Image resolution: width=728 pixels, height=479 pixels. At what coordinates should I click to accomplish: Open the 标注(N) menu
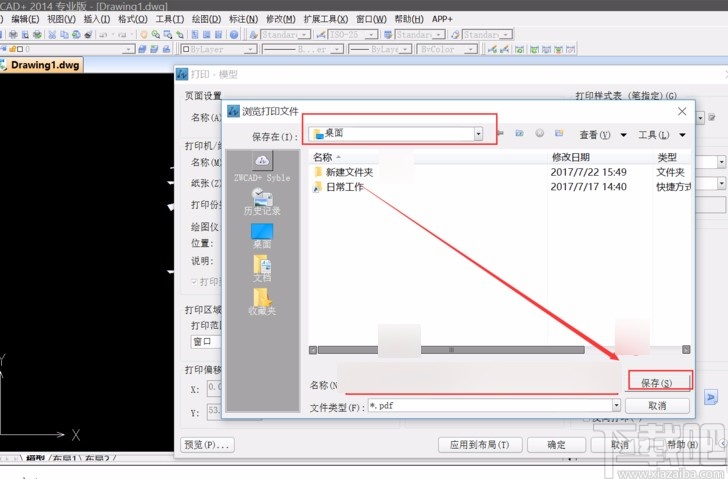coord(243,19)
